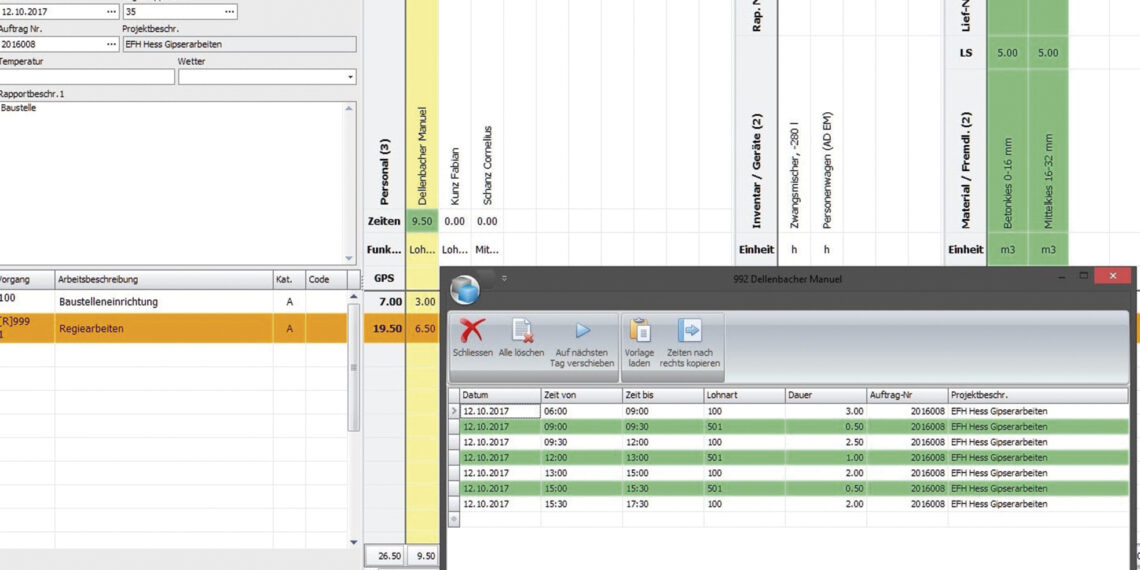This screenshot has height=570, width=1140.
Task: Click Dauer cell 2.50
Action: (826, 442)
